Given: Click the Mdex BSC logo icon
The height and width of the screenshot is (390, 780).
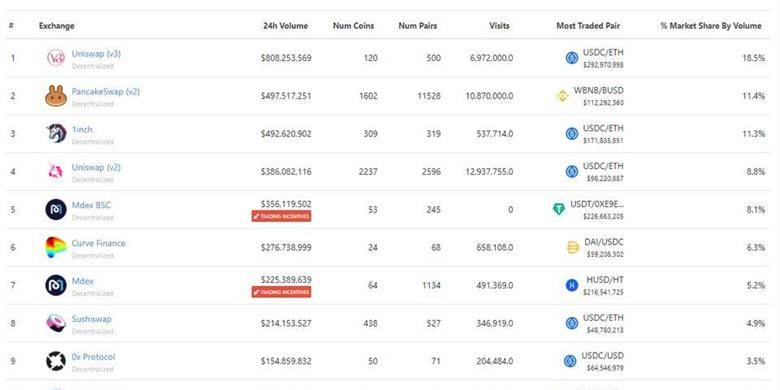Looking at the screenshot, I should [x=56, y=209].
